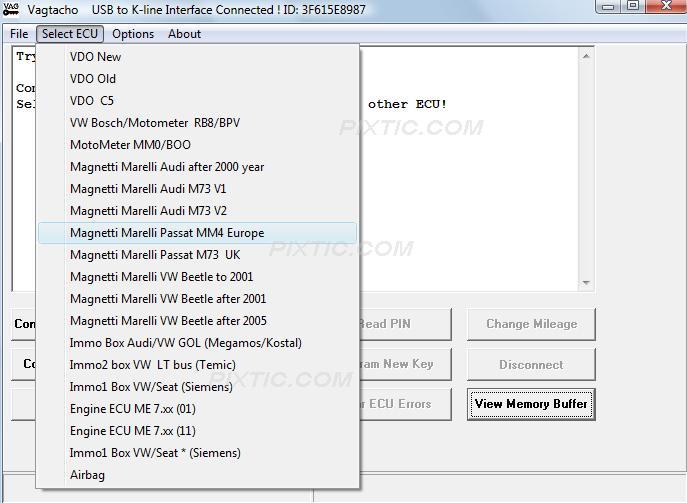Select Magnetti Marelli Audi after 2000 year
This screenshot has height=503, width=687.
(167, 167)
